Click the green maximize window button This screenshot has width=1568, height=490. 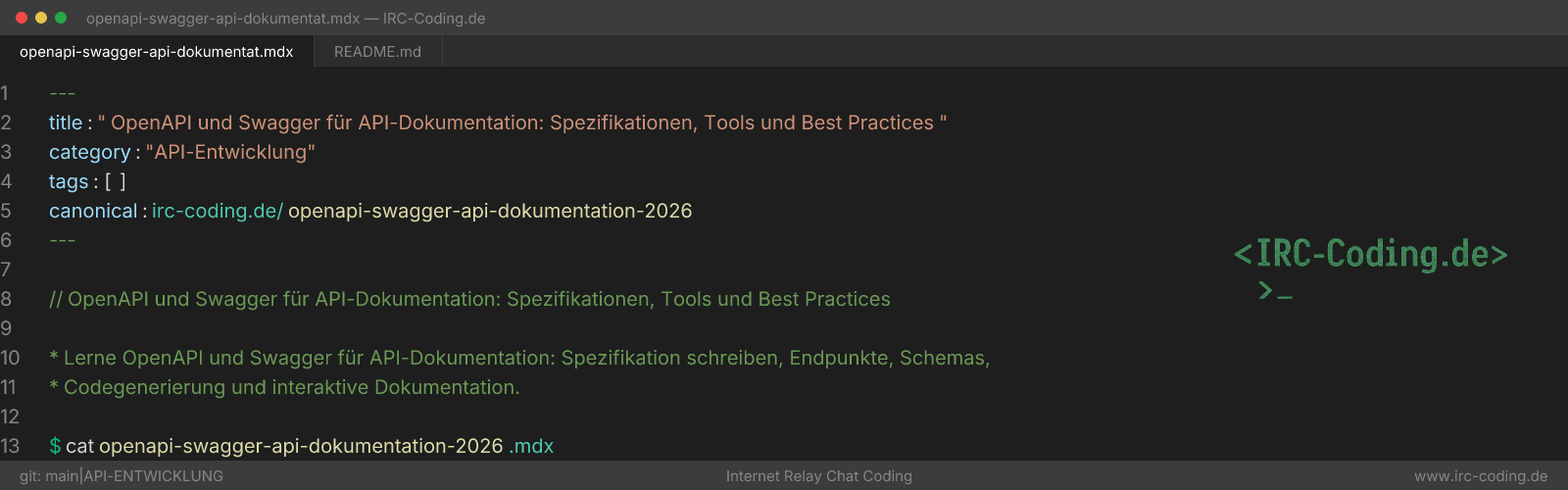click(61, 18)
